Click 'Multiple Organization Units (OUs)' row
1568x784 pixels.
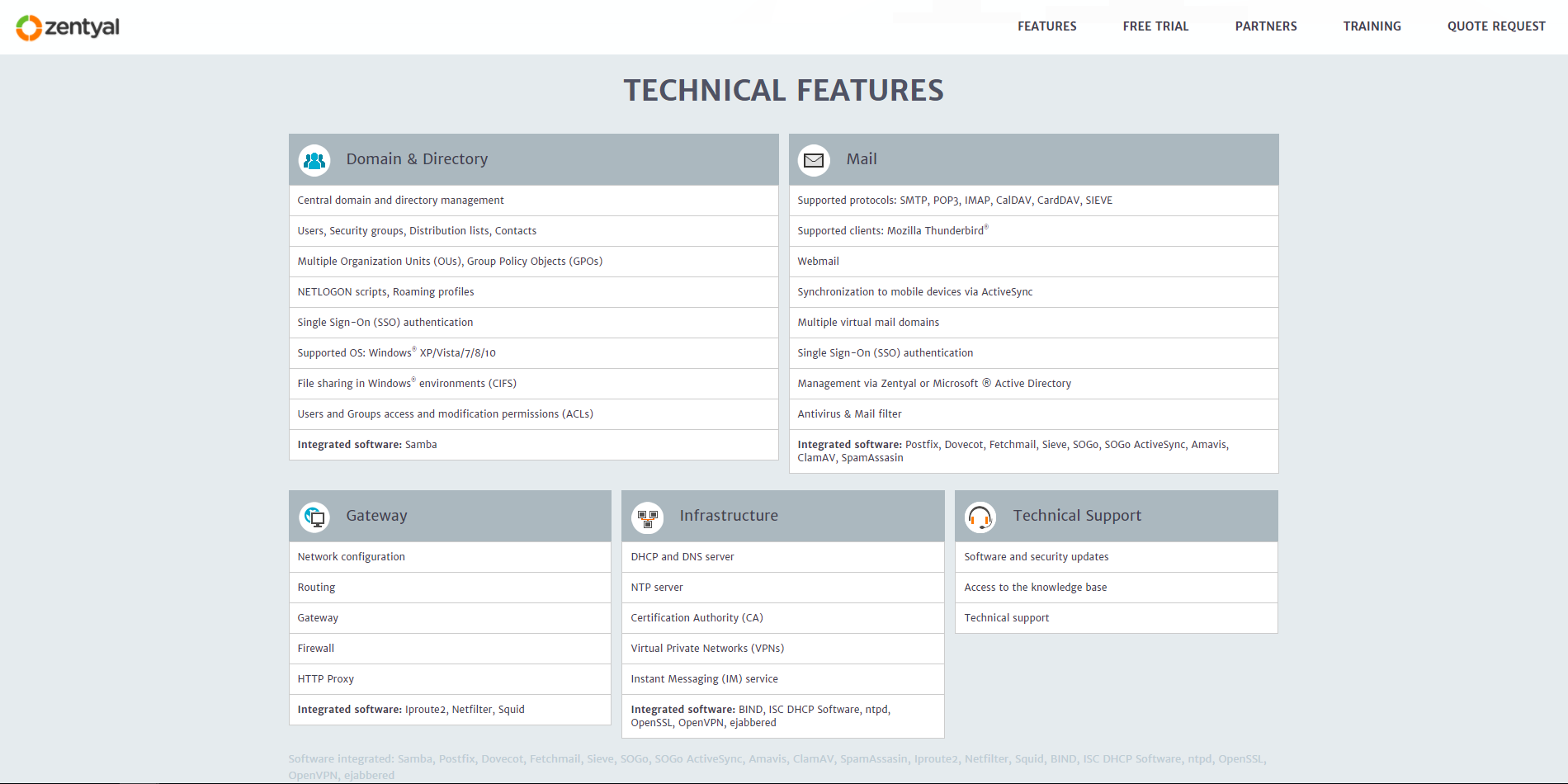click(534, 262)
